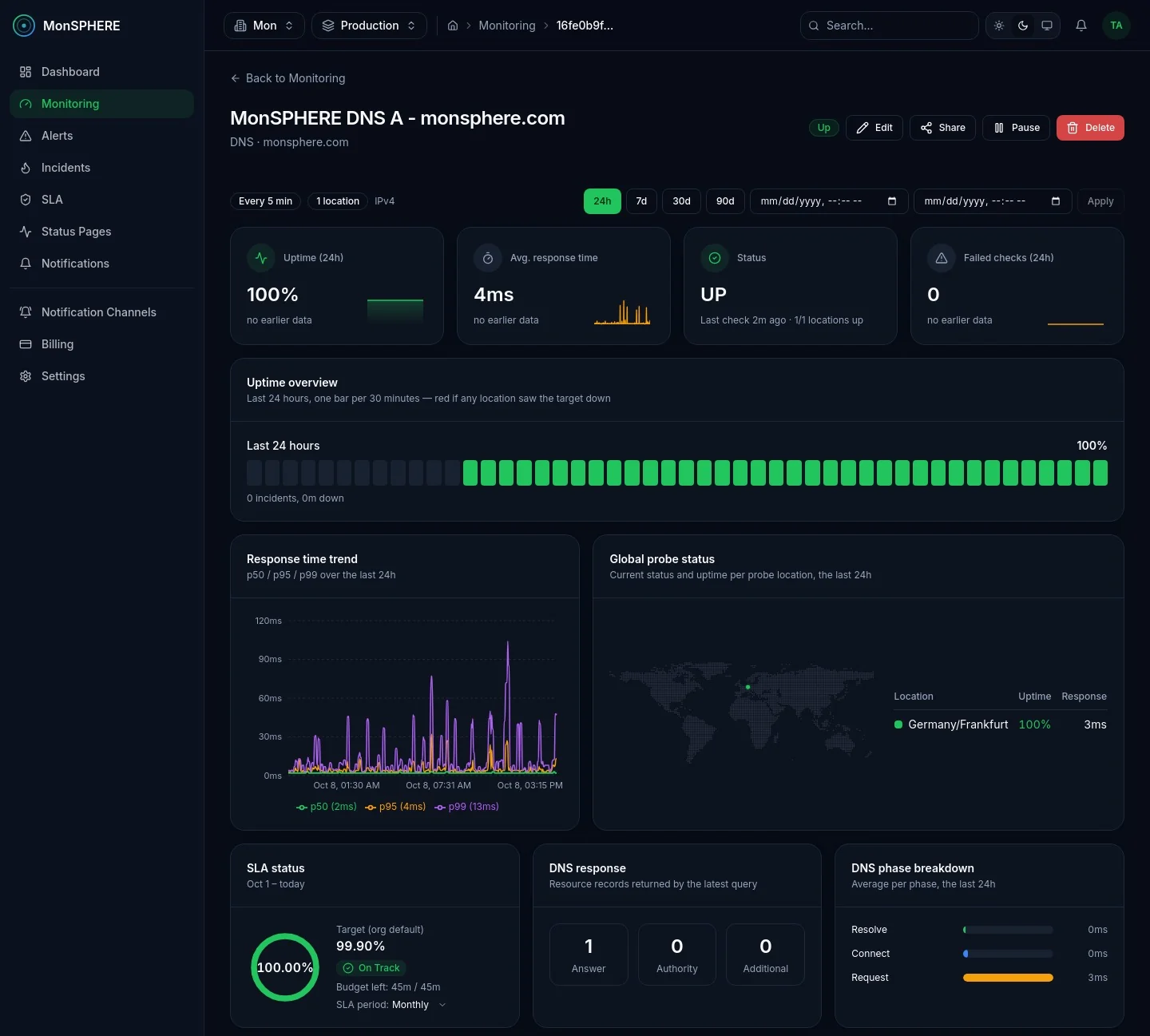Image resolution: width=1150 pixels, height=1036 pixels.
Task: Toggle the p99 (13ms) legend series
Action: (466, 807)
